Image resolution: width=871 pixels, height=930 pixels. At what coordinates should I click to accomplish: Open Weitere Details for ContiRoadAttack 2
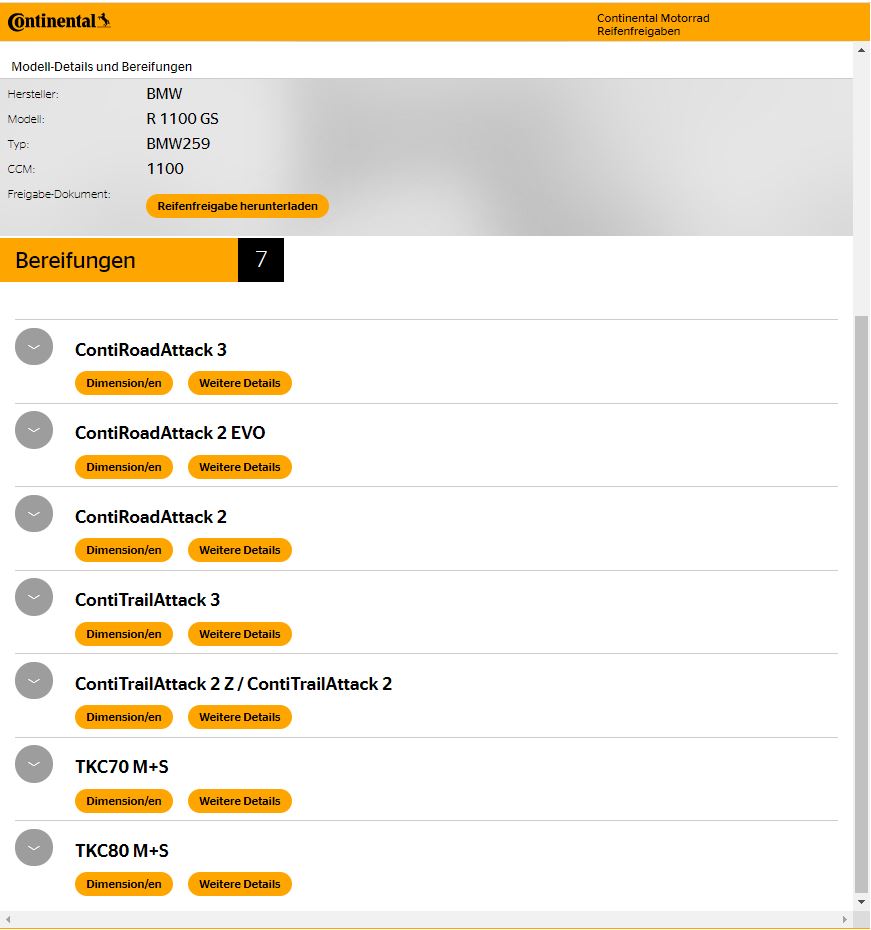pyautogui.click(x=240, y=550)
